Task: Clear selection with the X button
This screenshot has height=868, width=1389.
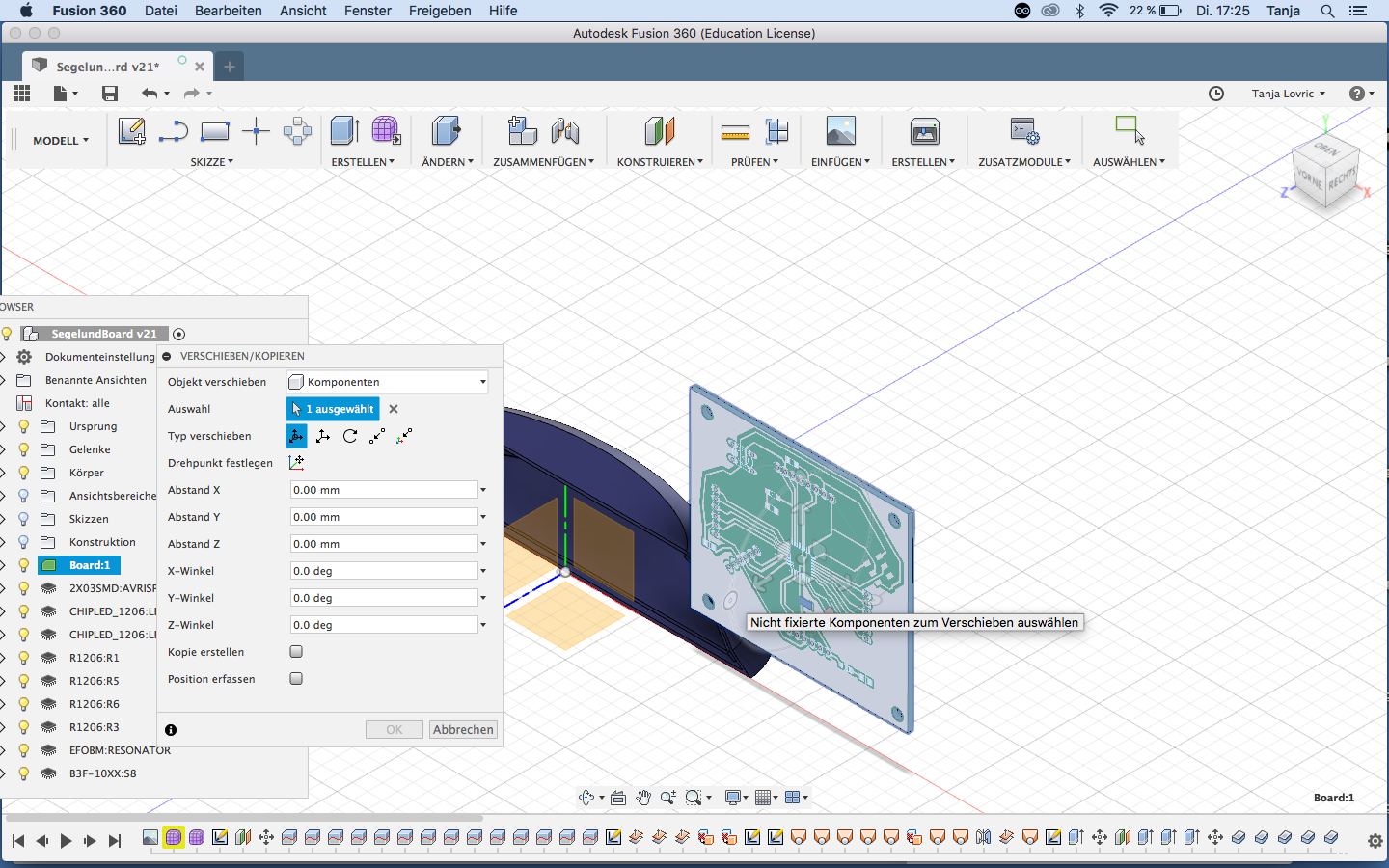Action: pyautogui.click(x=394, y=409)
